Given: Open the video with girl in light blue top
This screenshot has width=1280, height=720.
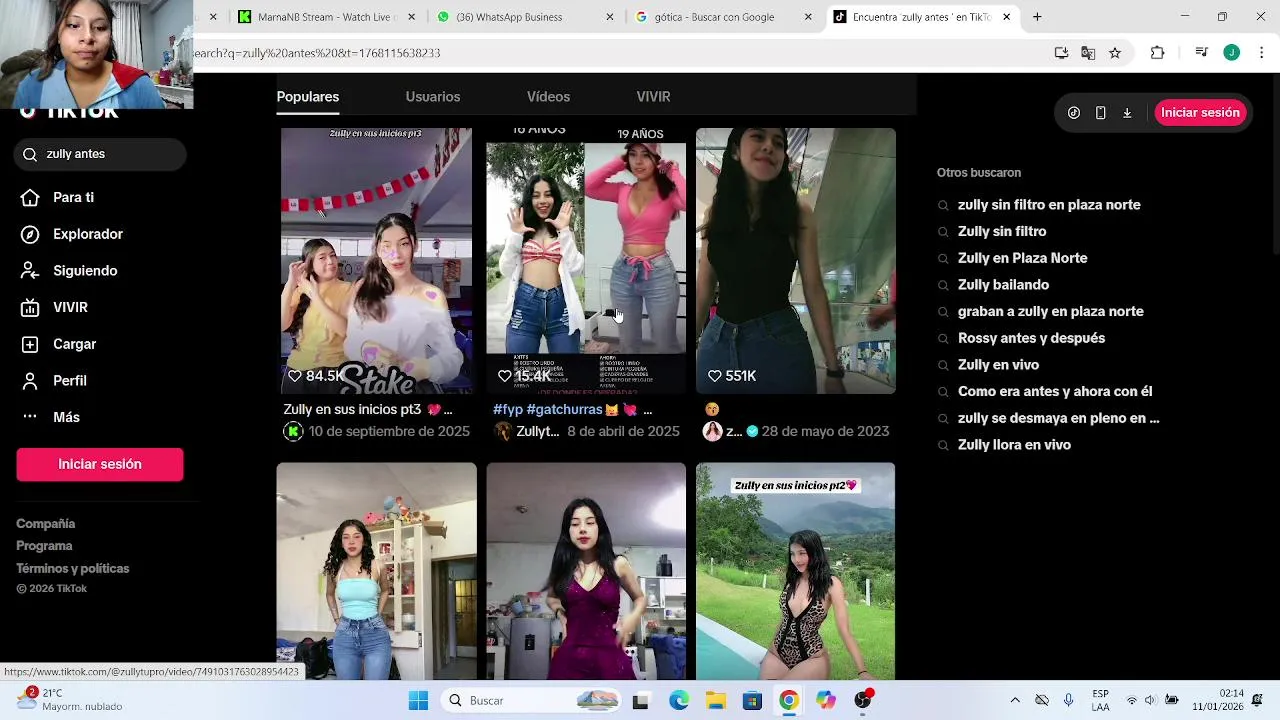Looking at the screenshot, I should click(377, 571).
